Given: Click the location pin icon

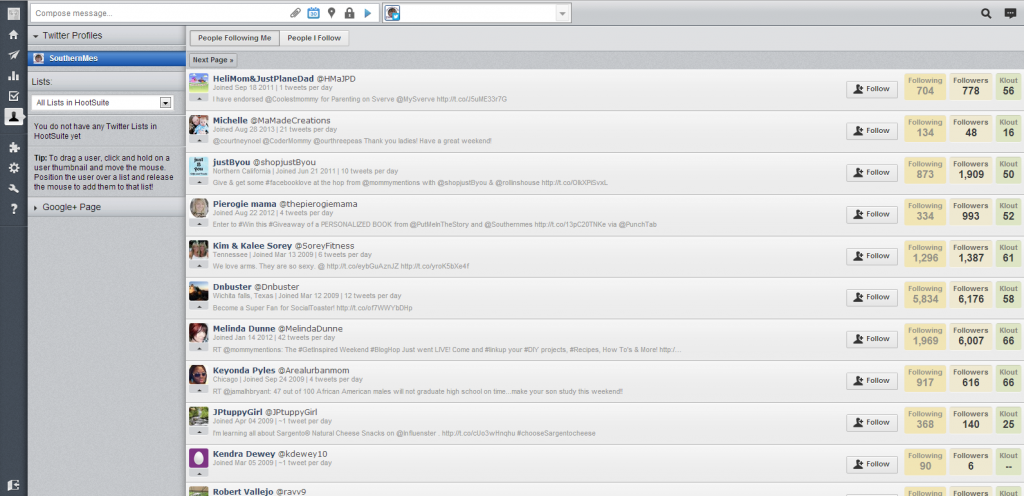Looking at the screenshot, I should tap(332, 13).
